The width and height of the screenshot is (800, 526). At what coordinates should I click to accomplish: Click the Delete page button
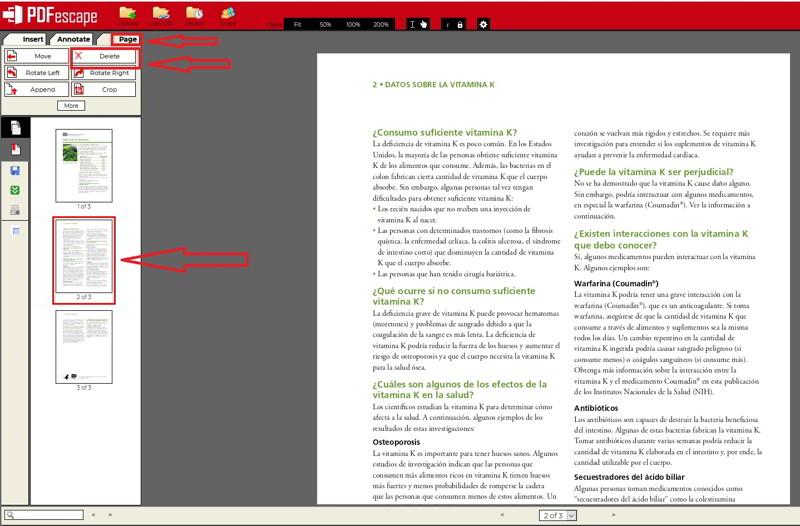pyautogui.click(x=104, y=57)
